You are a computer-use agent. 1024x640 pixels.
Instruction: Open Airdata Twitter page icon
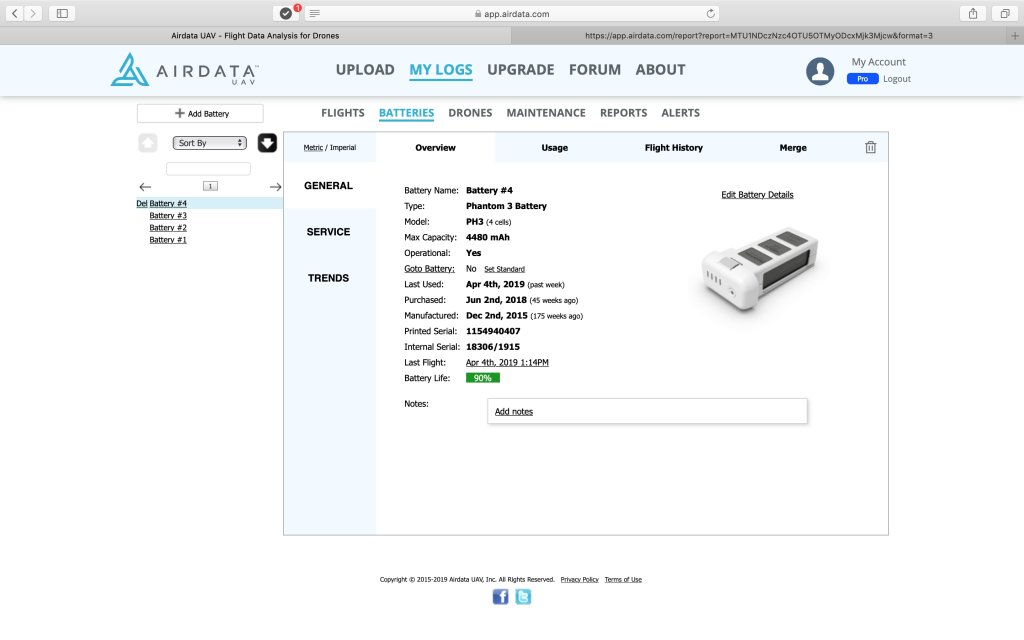tap(523, 597)
